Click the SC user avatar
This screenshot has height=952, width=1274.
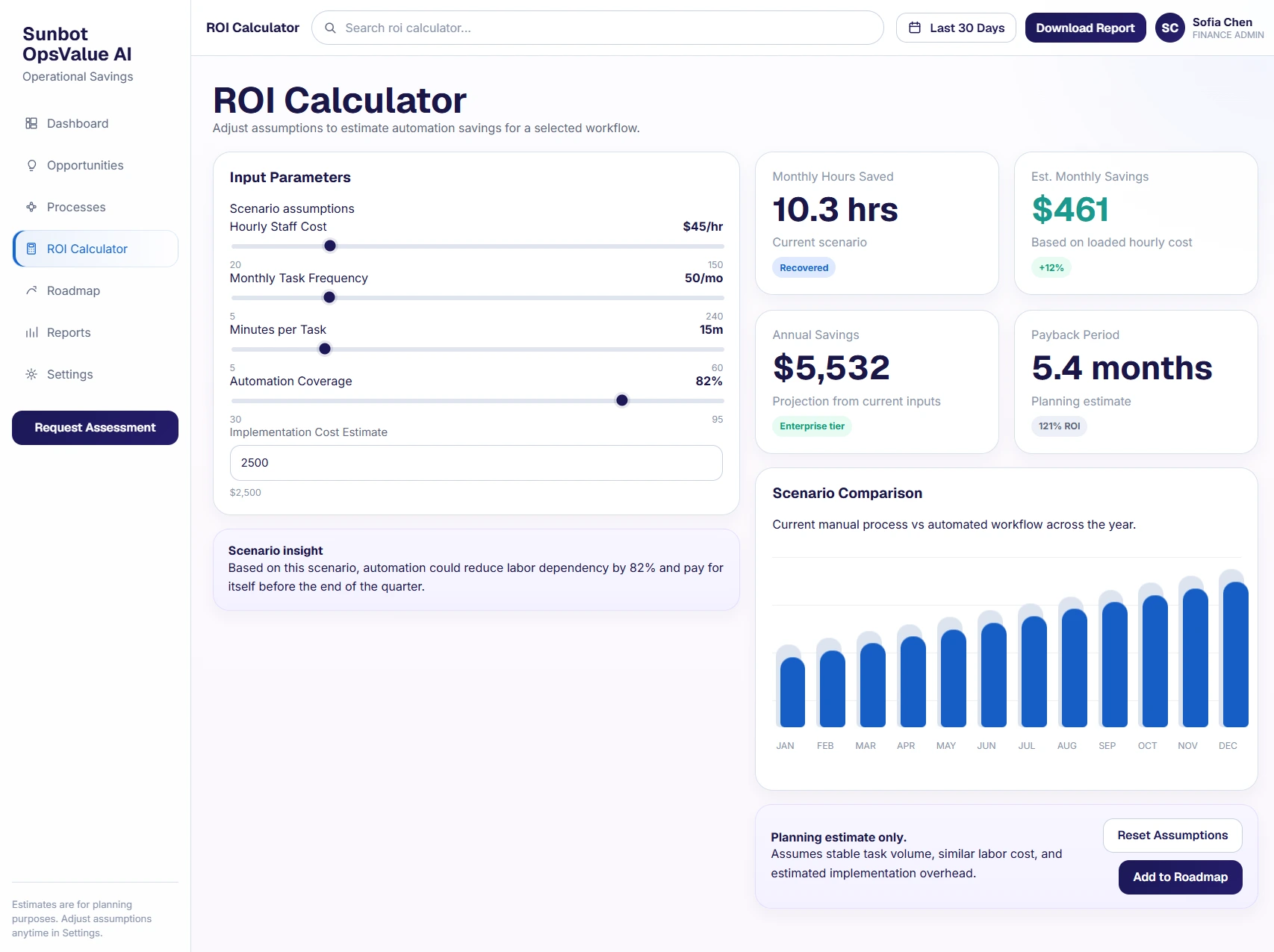(x=1170, y=28)
